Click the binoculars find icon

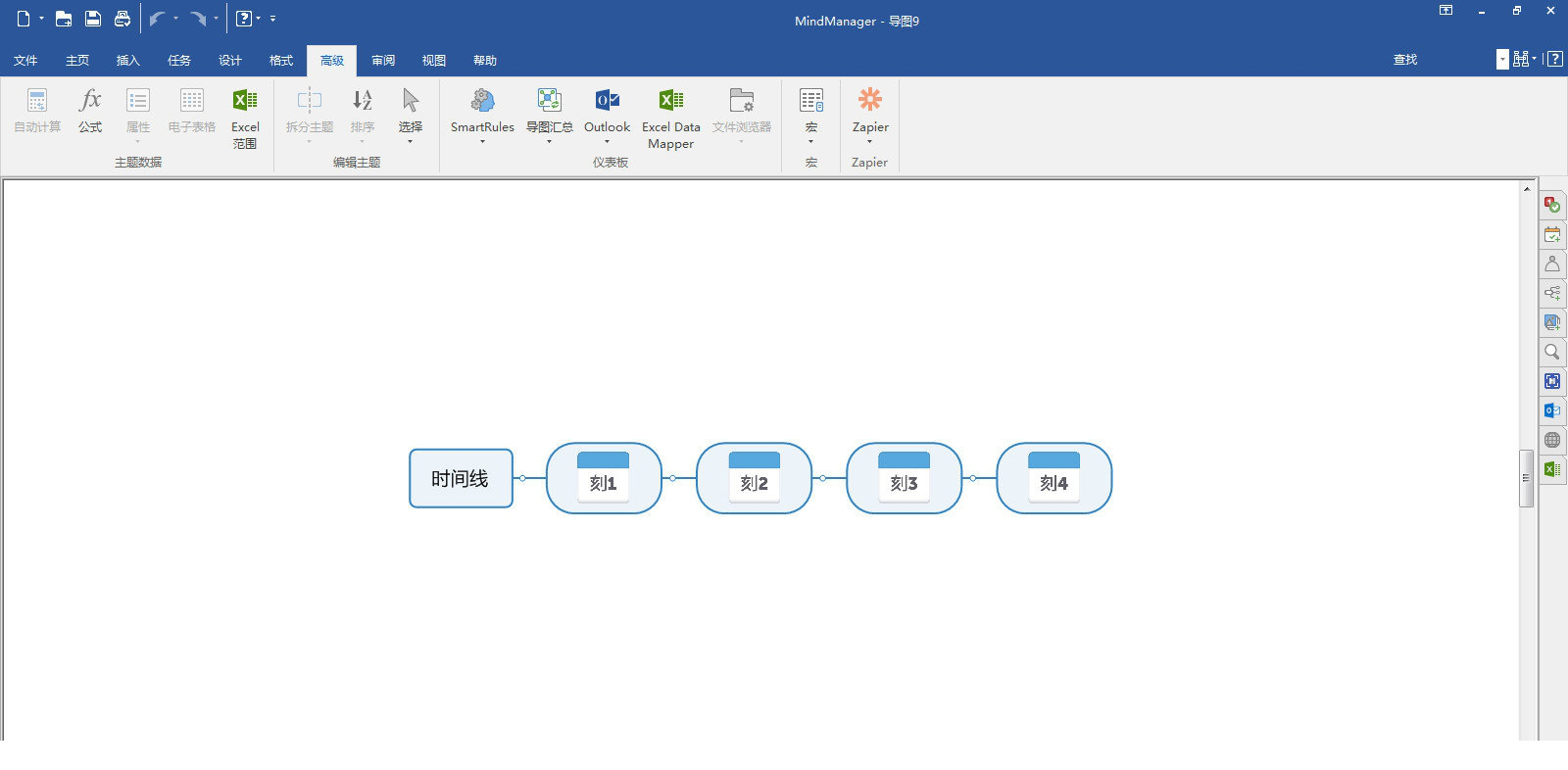point(1520,59)
